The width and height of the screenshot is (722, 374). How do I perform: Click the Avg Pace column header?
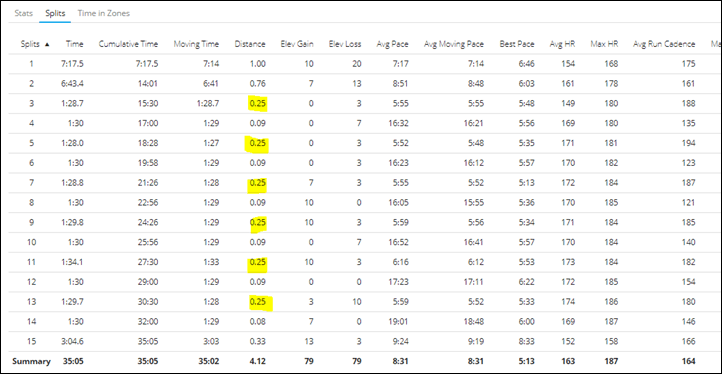392,44
